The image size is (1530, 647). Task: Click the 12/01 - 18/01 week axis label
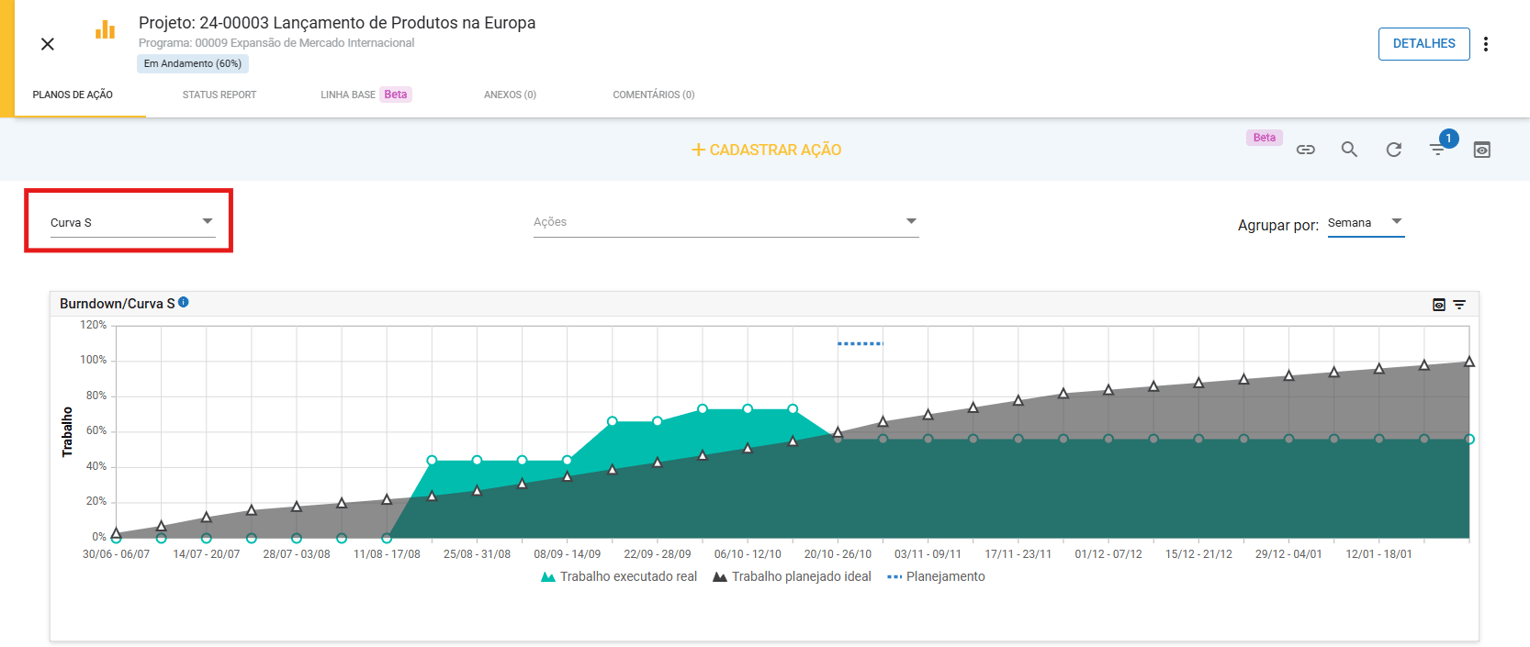pos(1380,553)
